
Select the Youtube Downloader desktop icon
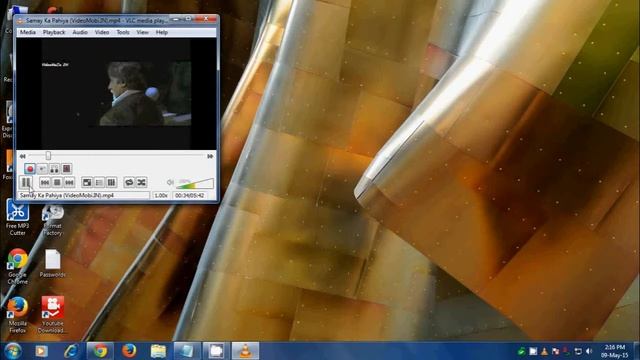pos(53,314)
